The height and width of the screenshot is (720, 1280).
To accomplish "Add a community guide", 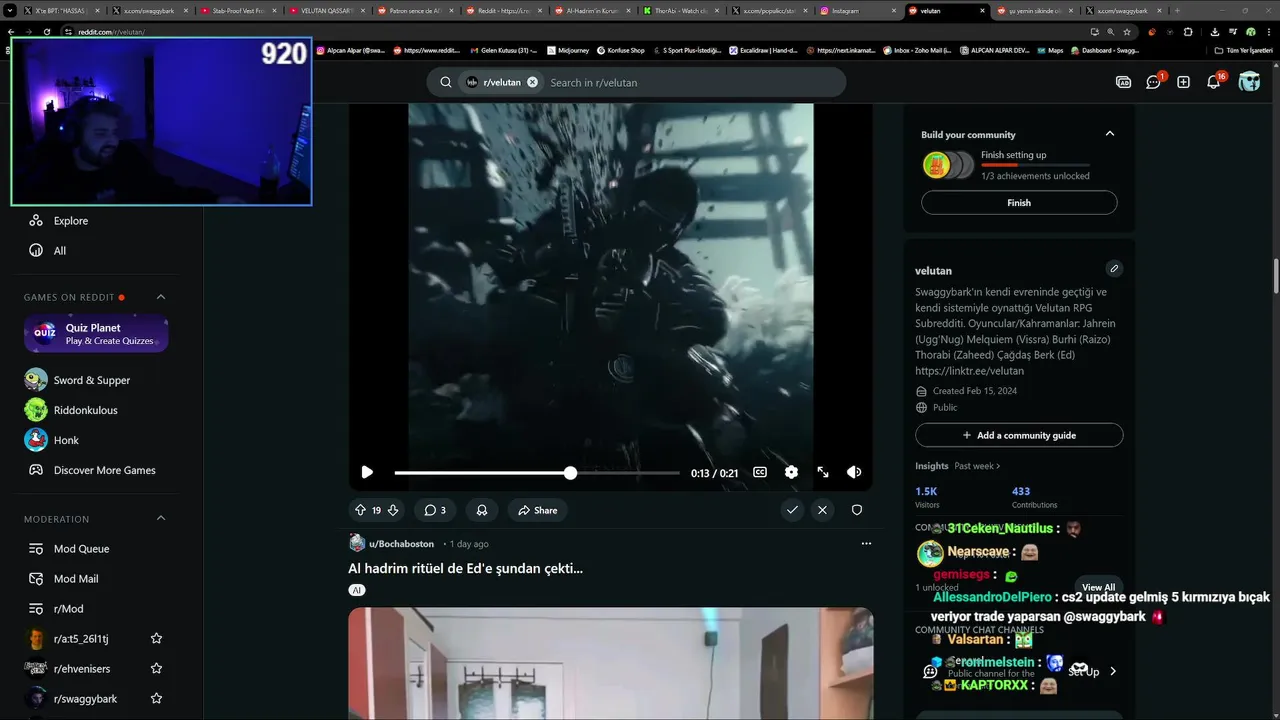I will (x=1019, y=435).
